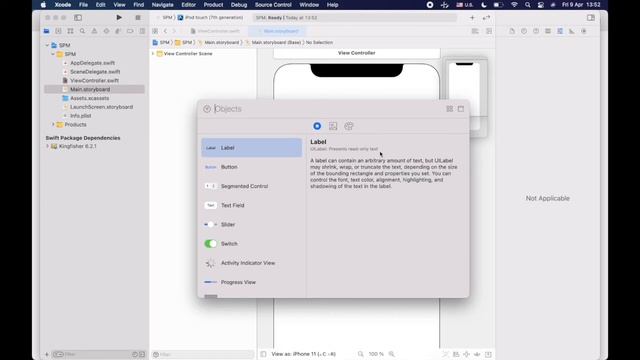Open the Source Control menu
This screenshot has width=640, height=360.
click(x=273, y=5)
